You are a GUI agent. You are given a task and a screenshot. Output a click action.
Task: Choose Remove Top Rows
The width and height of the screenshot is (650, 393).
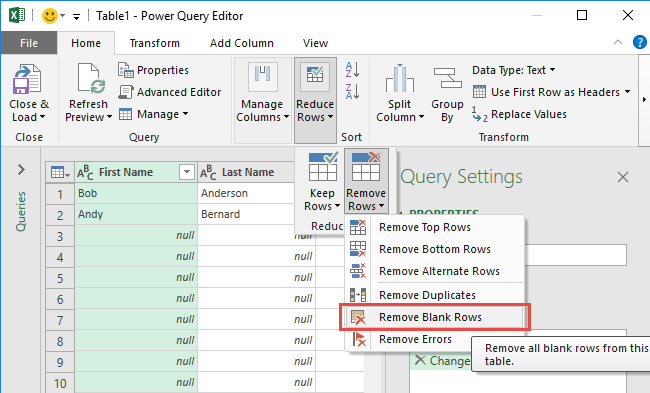click(434, 227)
